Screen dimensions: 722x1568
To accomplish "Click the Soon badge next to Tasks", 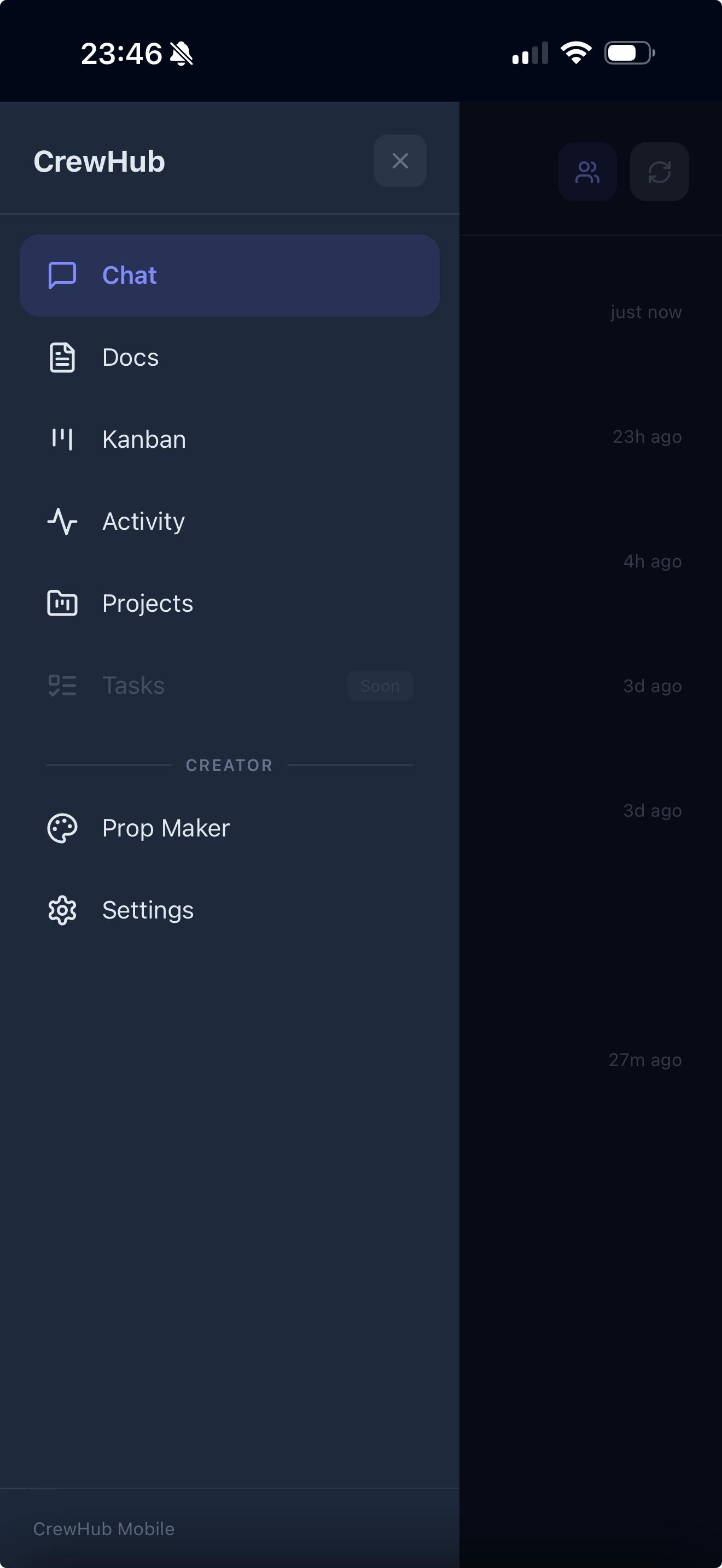I will coord(380,686).
